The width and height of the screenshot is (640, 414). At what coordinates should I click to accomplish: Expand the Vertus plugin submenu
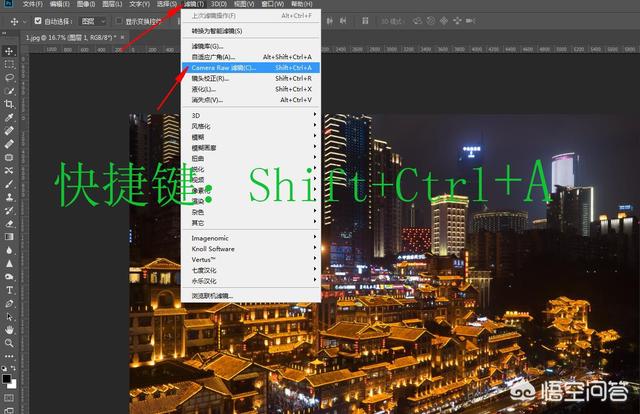(251, 259)
